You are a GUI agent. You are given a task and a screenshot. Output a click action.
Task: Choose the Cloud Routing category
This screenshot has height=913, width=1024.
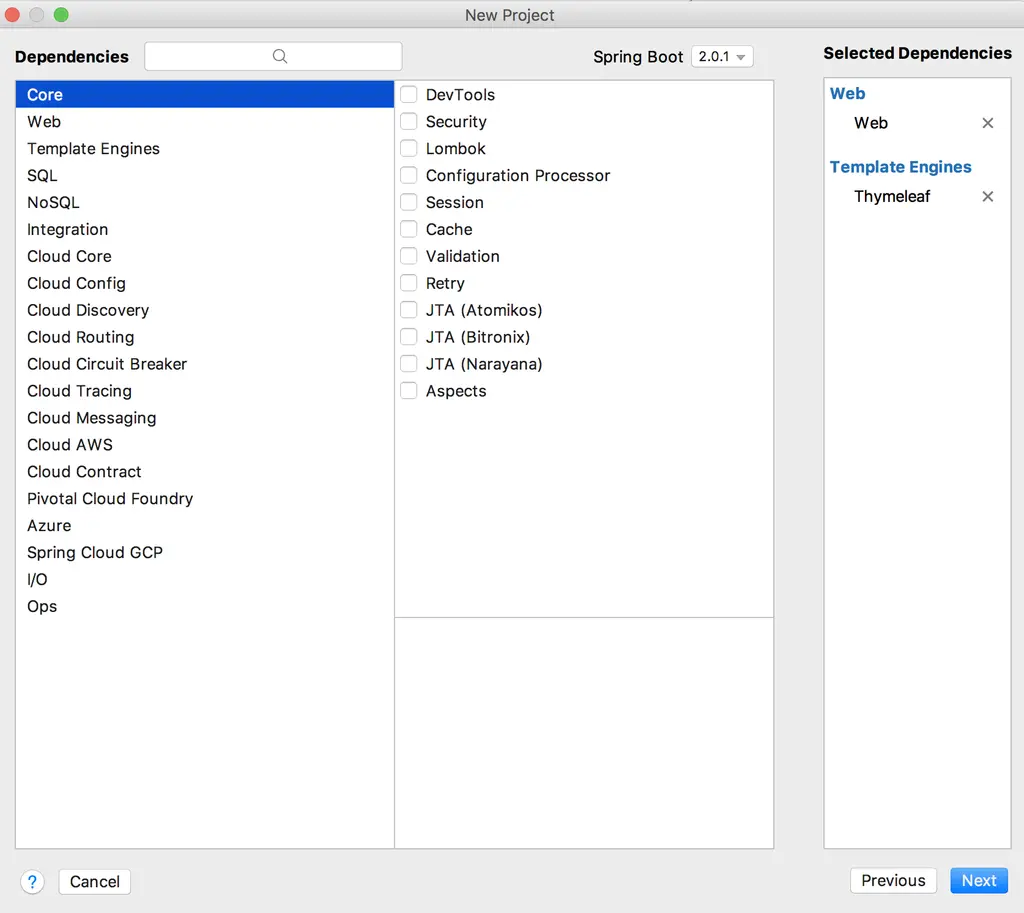click(204, 337)
